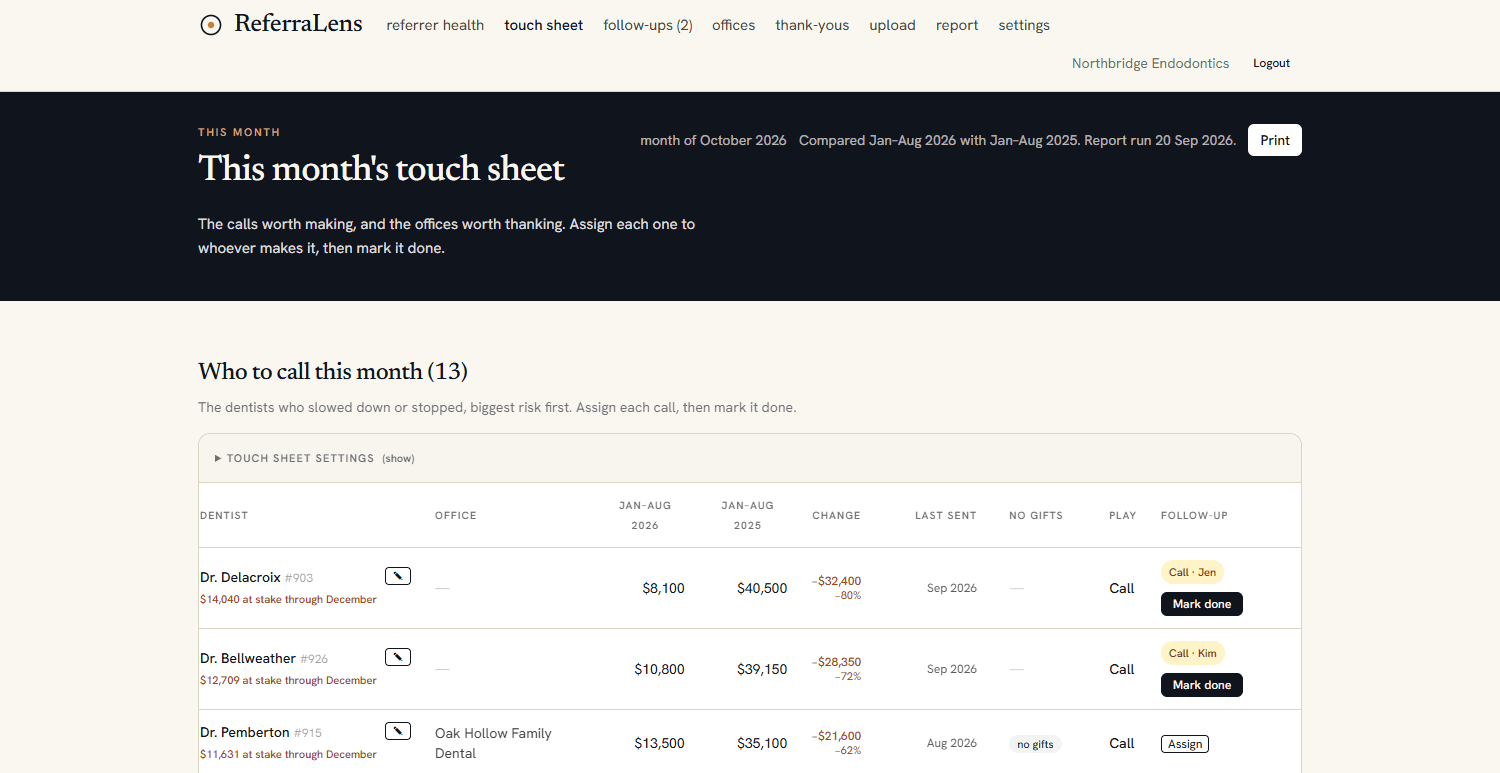Click the Dentist column header
The image size is (1500, 773).
224,515
